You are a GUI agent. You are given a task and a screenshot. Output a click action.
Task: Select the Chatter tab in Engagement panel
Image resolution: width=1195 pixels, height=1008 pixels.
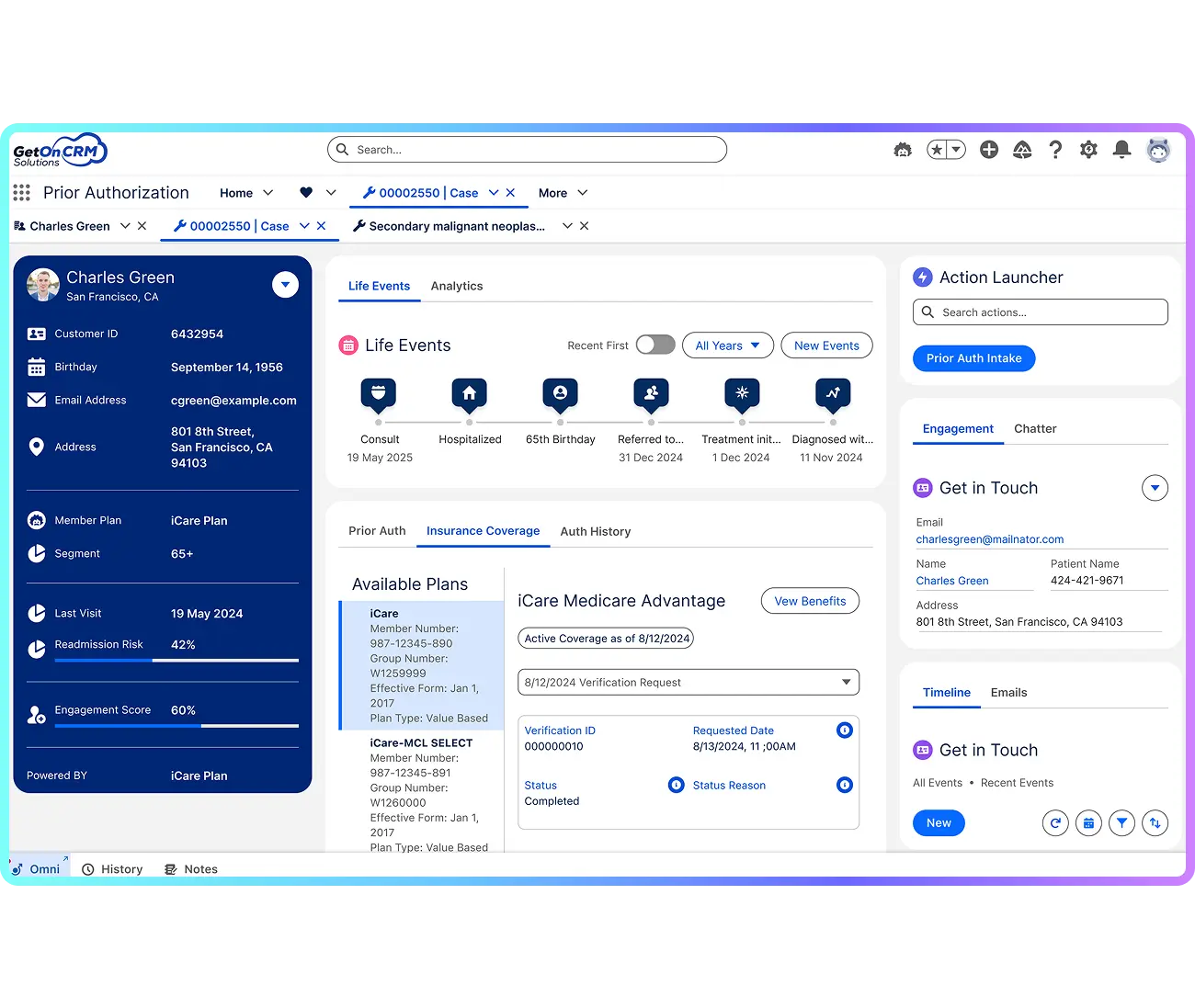click(x=1035, y=428)
